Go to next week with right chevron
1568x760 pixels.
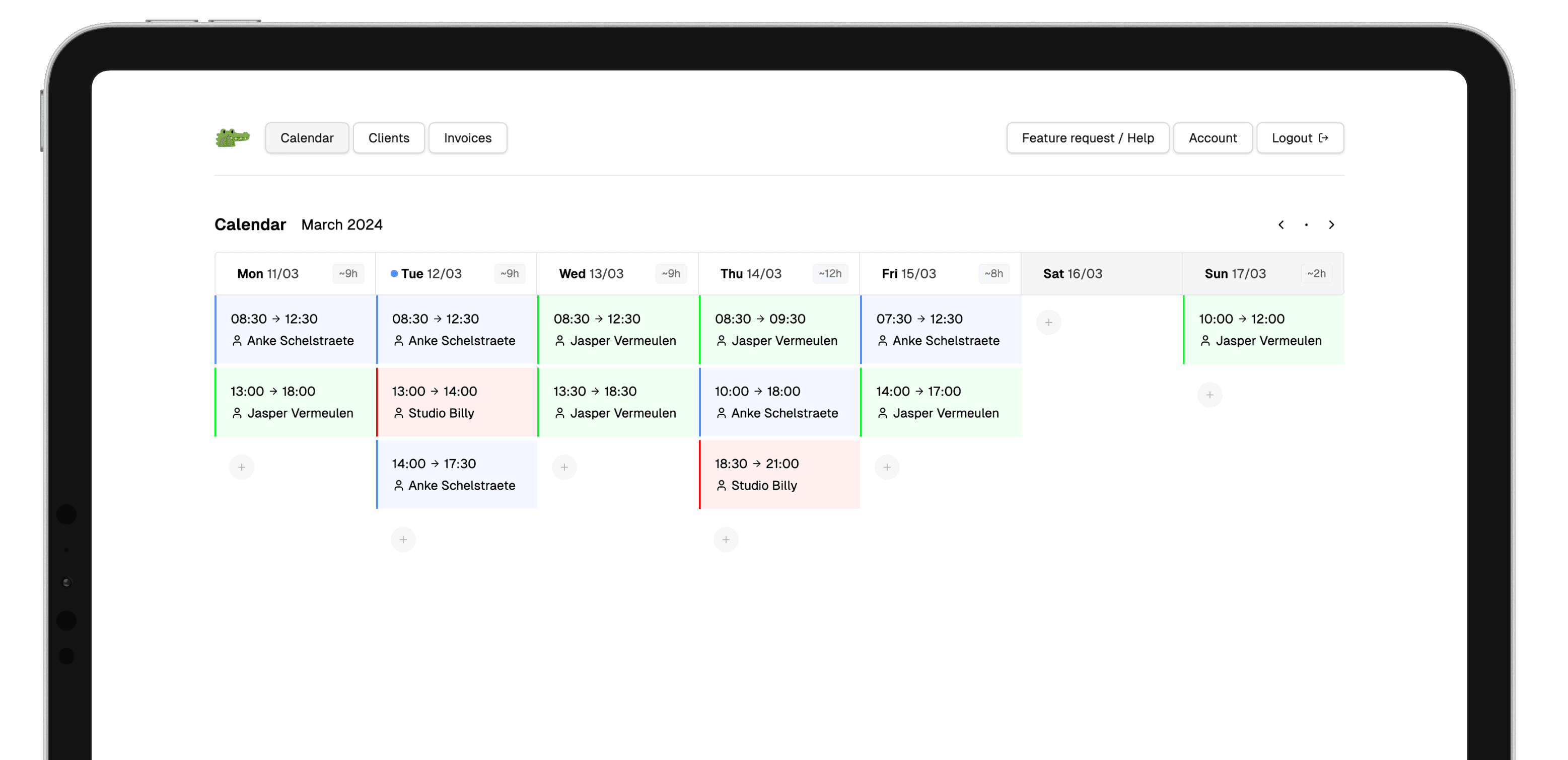click(x=1331, y=224)
